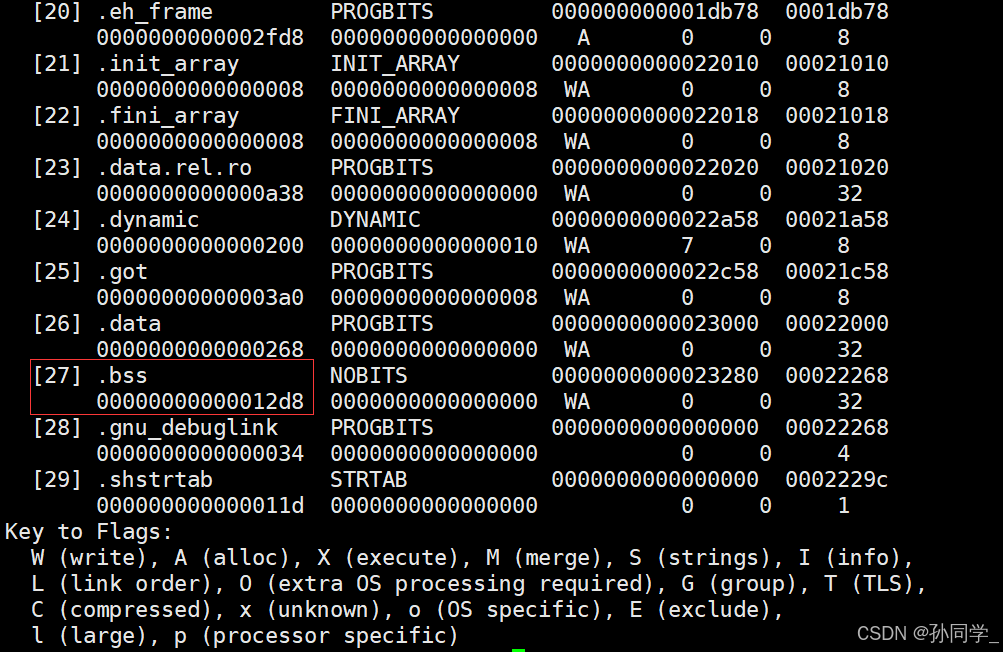Select the .got section name
The image size is (1003, 652).
click(x=122, y=273)
